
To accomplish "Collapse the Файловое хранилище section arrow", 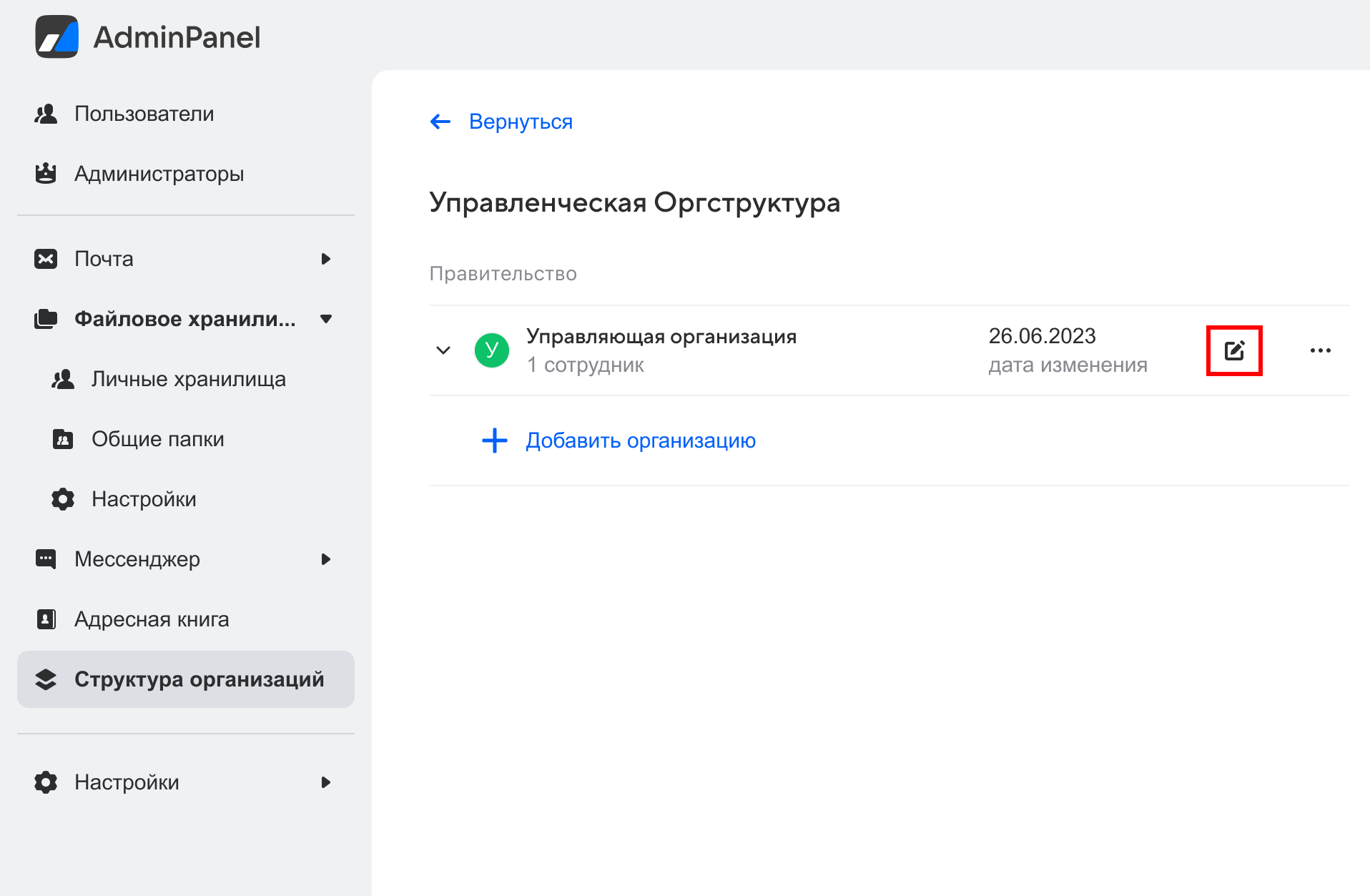I will pyautogui.click(x=326, y=319).
